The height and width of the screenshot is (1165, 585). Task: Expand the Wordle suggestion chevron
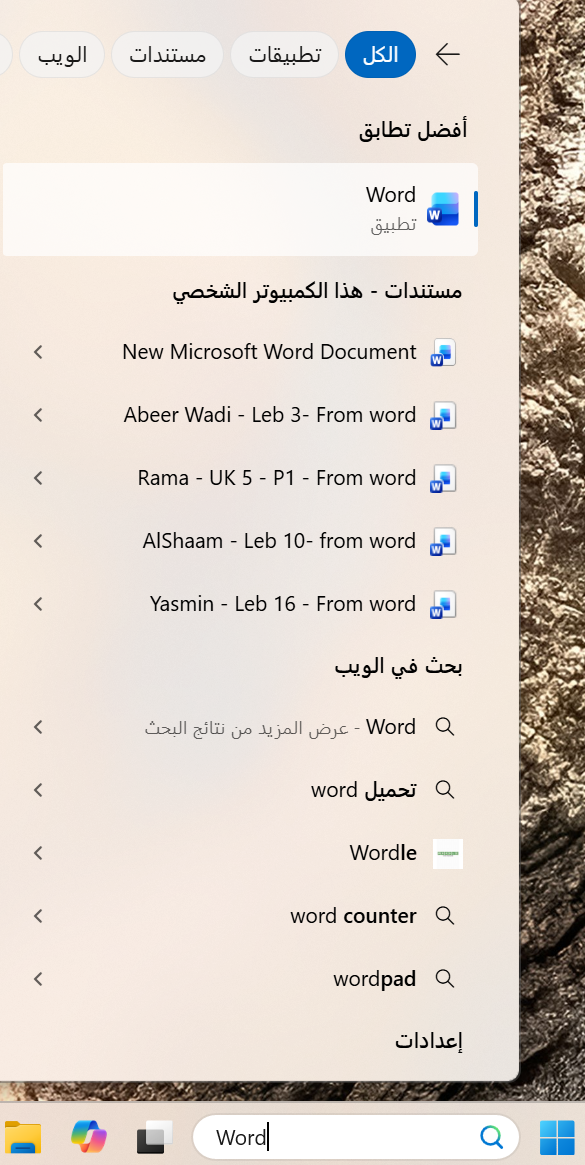click(39, 853)
